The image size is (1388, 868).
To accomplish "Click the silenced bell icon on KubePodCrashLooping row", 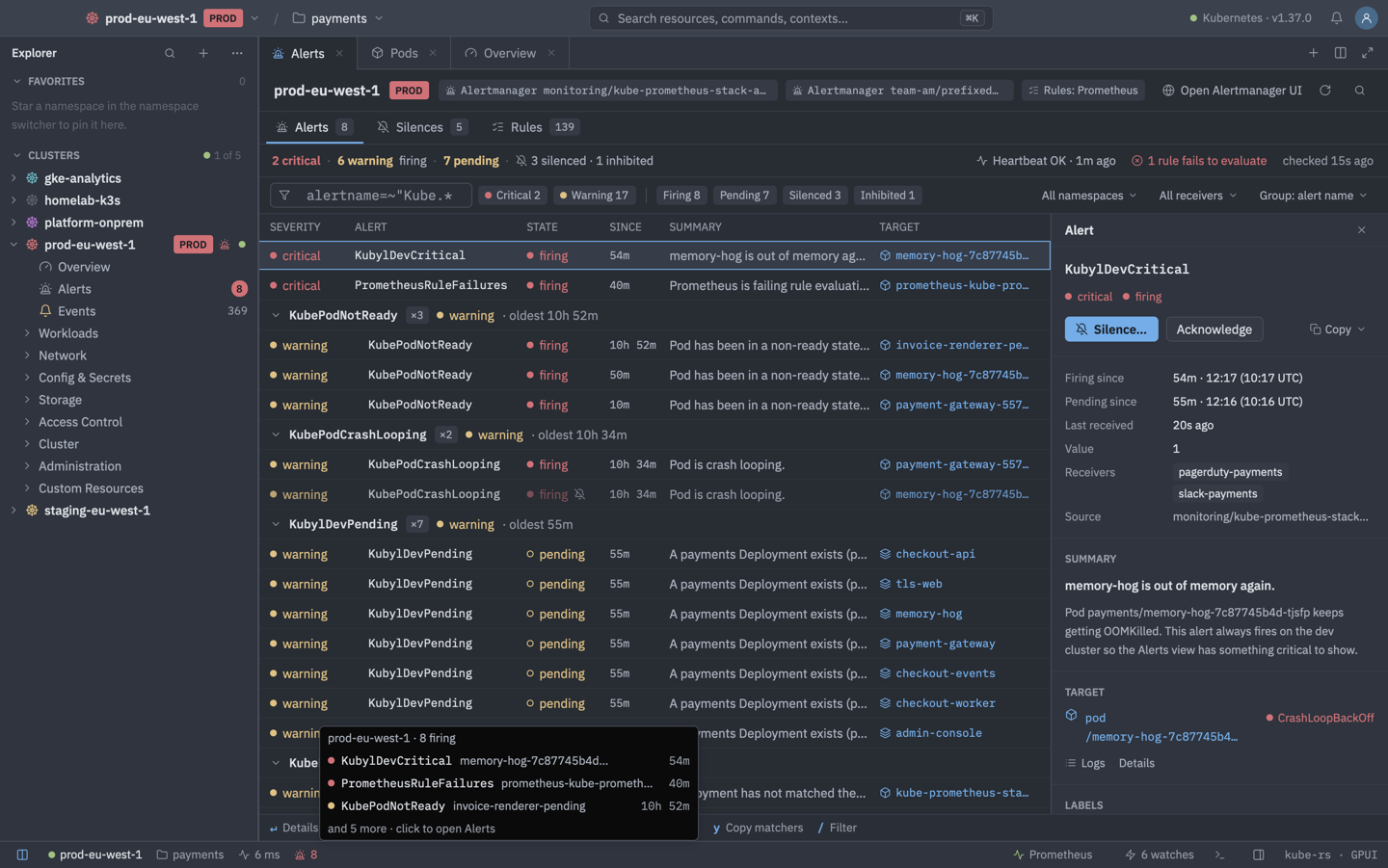I will click(580, 494).
